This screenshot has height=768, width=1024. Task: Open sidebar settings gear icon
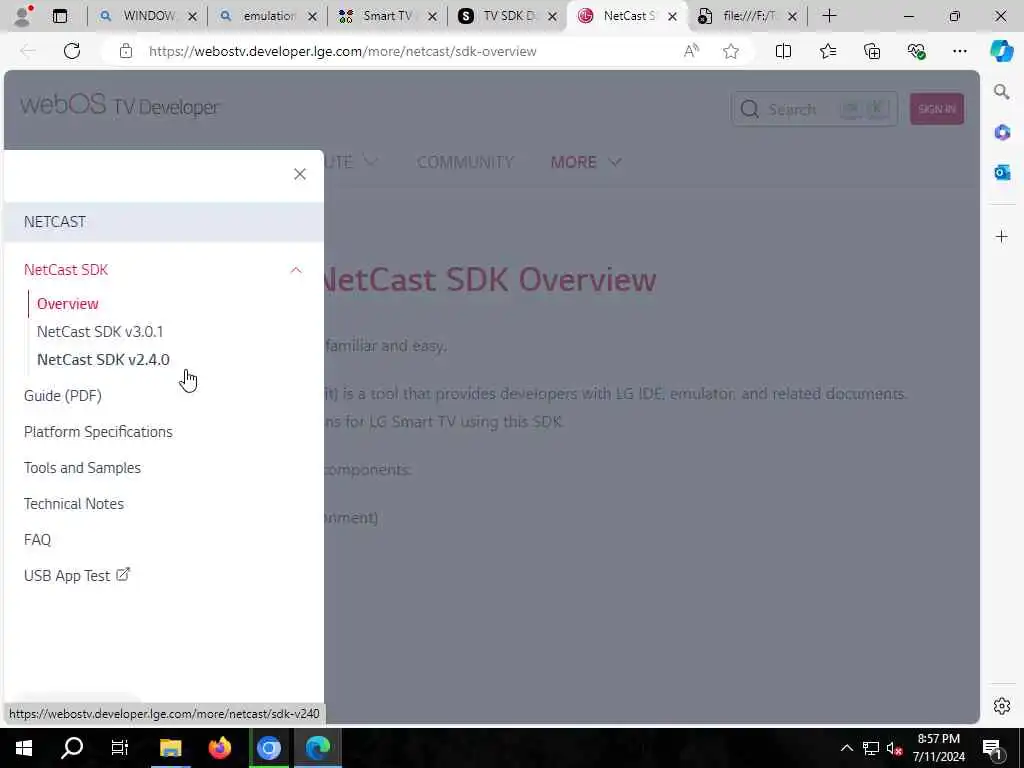(1002, 706)
